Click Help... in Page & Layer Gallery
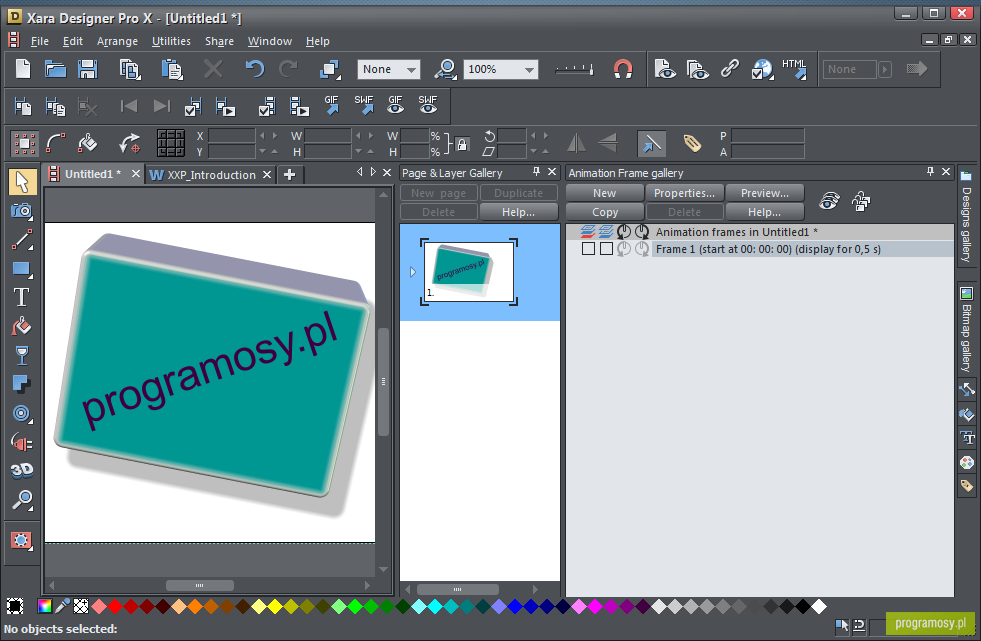Image resolution: width=981 pixels, height=641 pixels. pyautogui.click(x=518, y=212)
